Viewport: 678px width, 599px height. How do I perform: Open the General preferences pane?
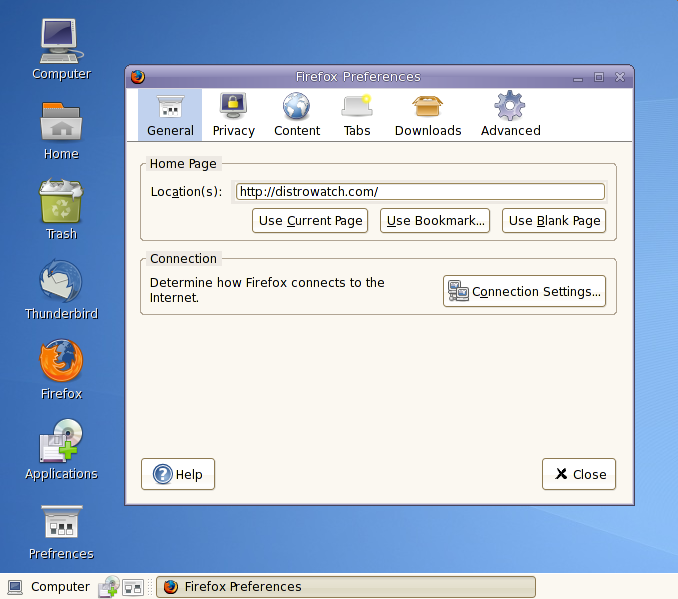click(170, 115)
